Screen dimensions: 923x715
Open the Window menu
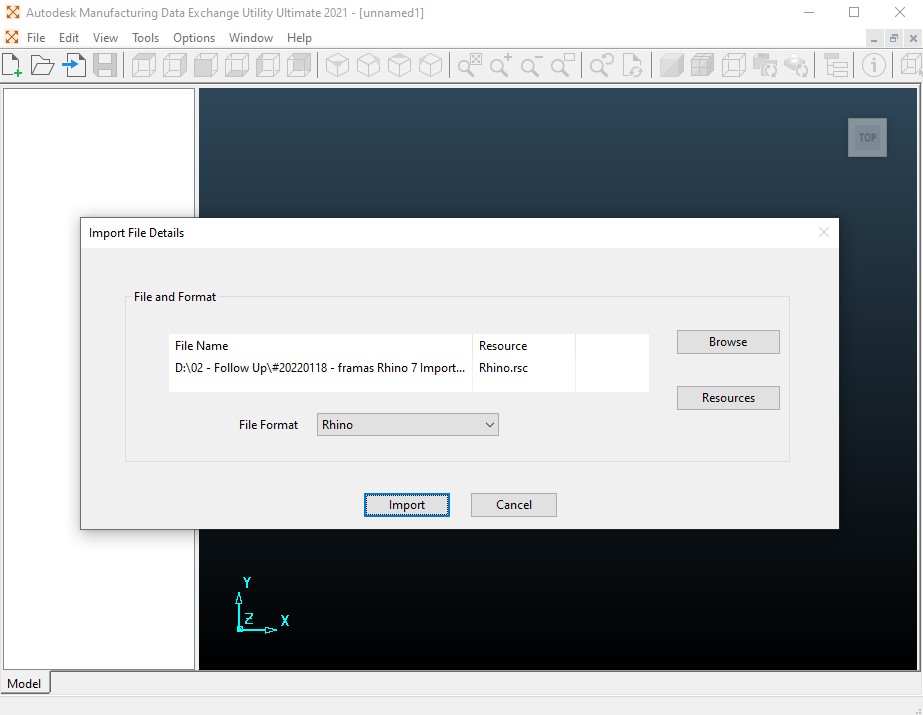pos(251,38)
